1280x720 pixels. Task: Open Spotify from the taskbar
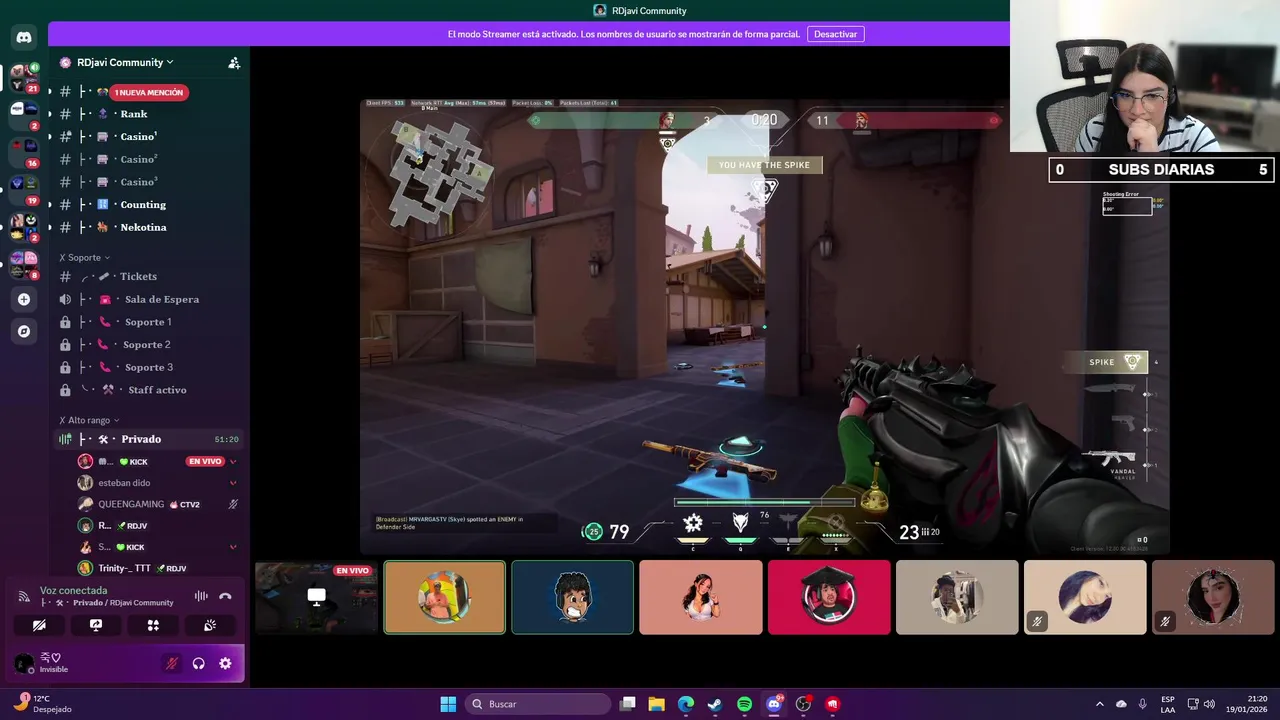(744, 704)
